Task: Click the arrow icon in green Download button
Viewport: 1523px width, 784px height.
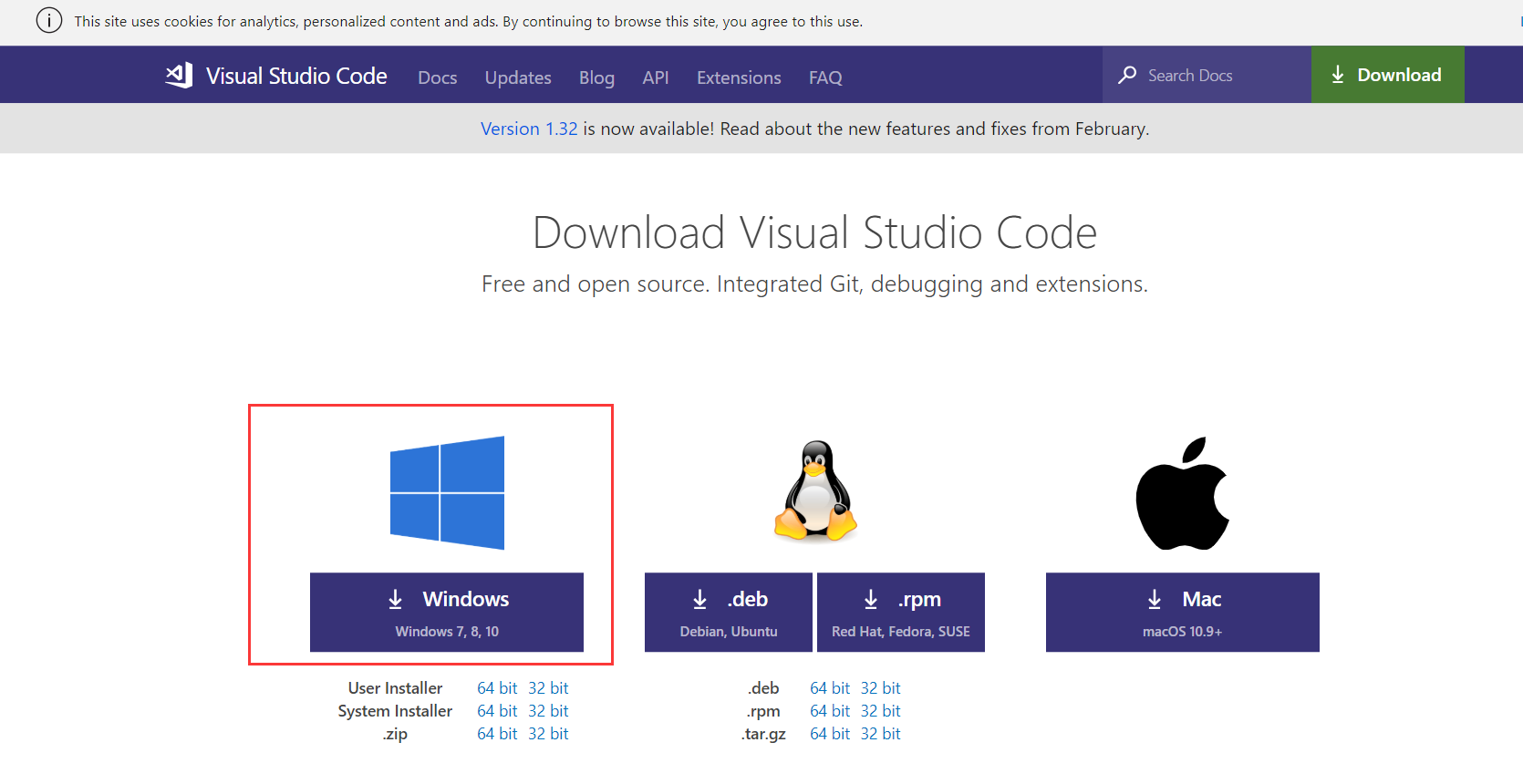Action: [1338, 75]
